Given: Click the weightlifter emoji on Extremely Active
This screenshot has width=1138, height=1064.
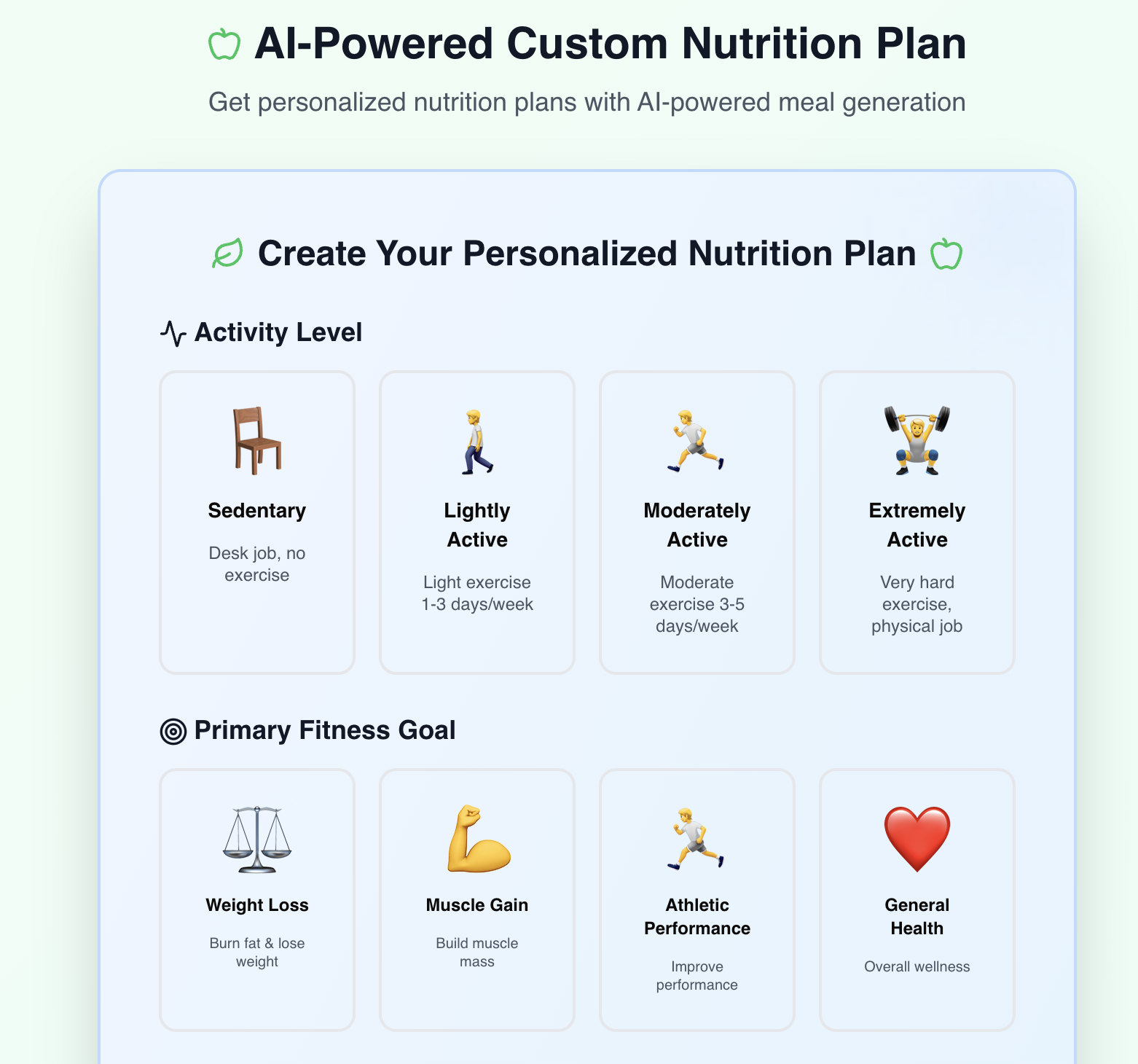Looking at the screenshot, I should click(917, 439).
